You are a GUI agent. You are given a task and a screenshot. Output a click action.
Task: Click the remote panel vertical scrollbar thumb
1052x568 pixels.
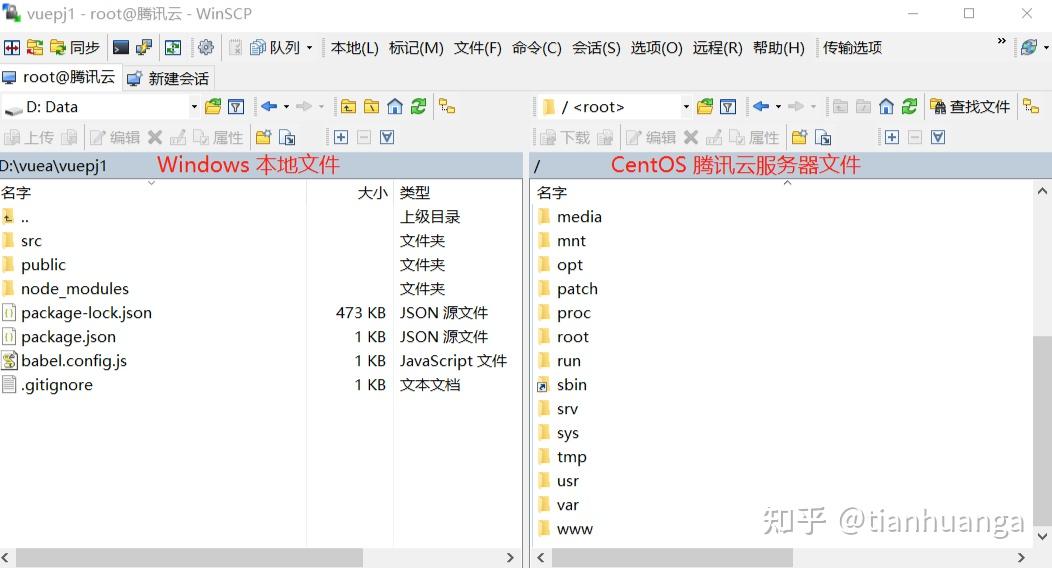pyautogui.click(x=1042, y=430)
